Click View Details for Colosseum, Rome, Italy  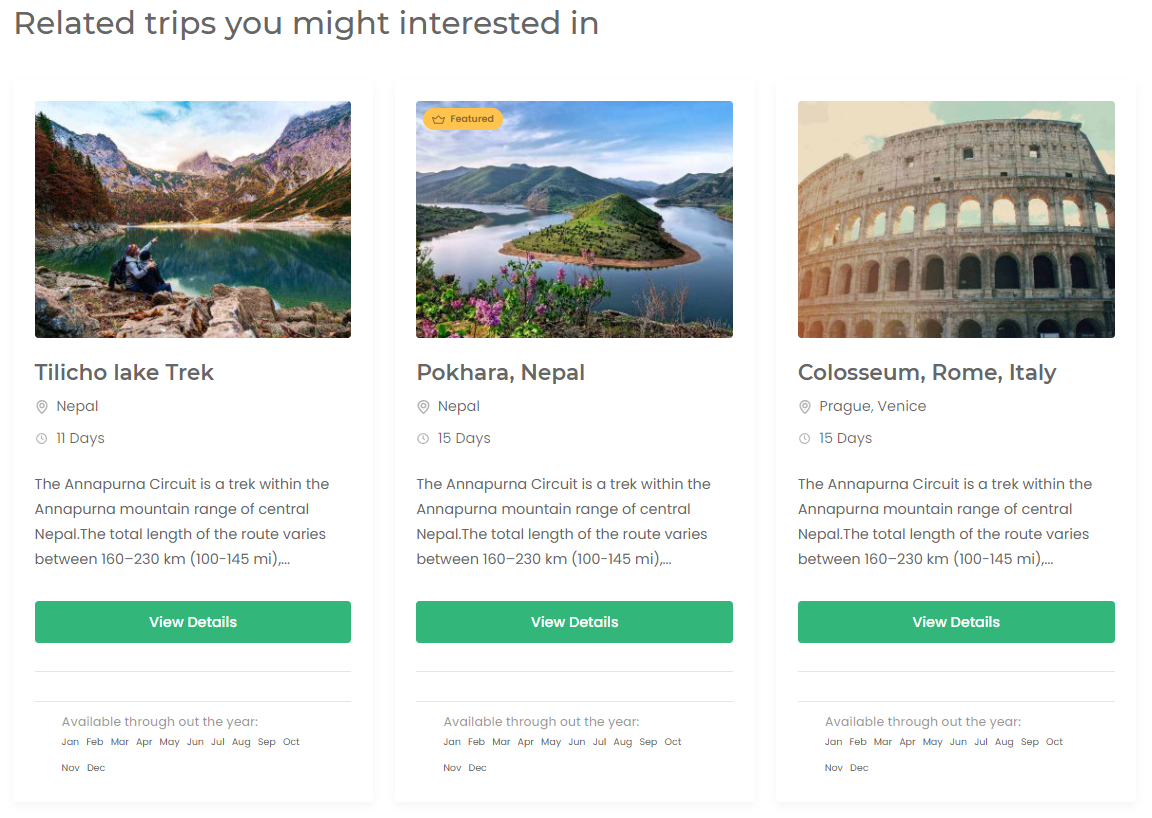956,621
